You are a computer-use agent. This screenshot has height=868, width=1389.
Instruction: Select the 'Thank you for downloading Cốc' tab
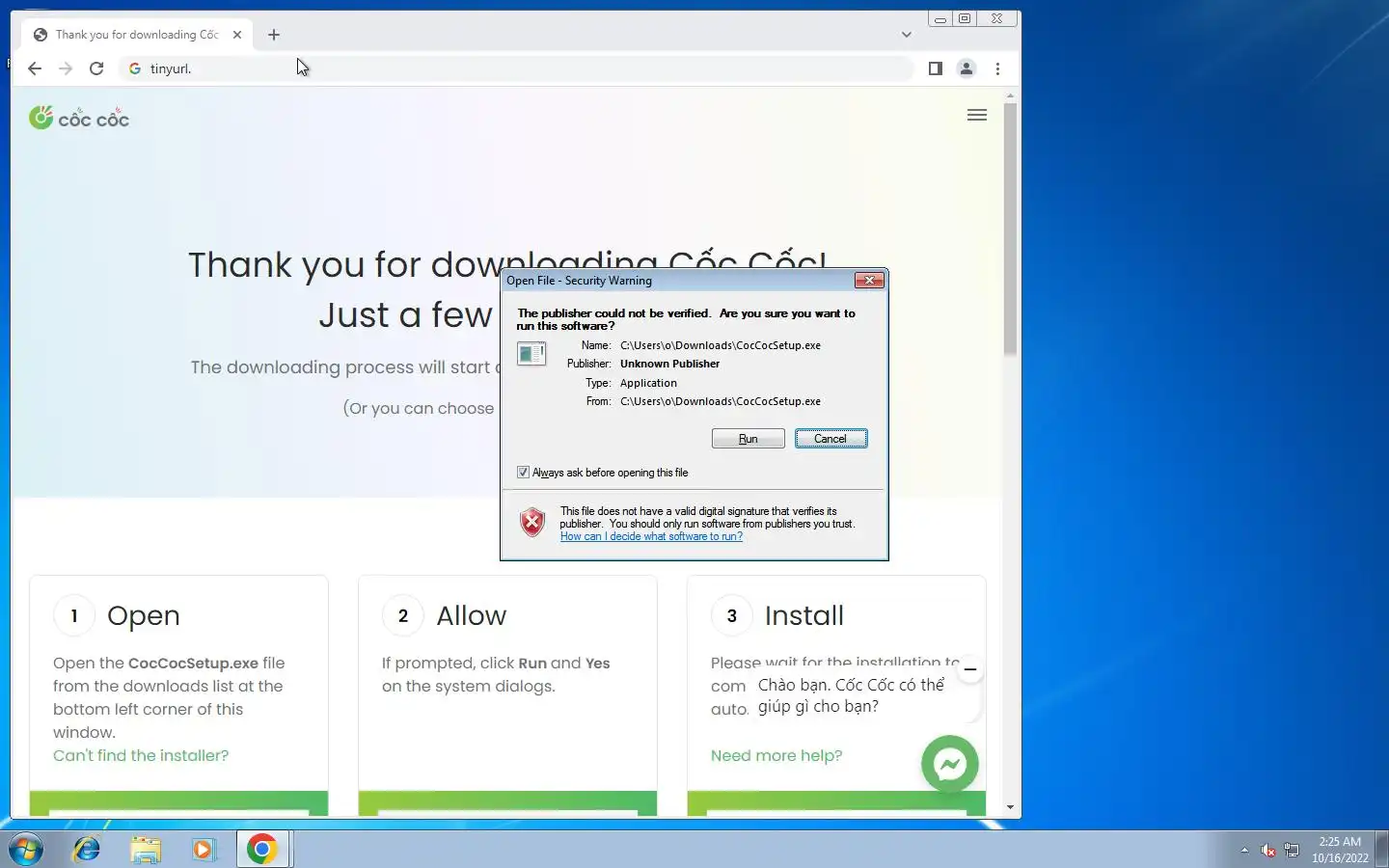click(137, 35)
